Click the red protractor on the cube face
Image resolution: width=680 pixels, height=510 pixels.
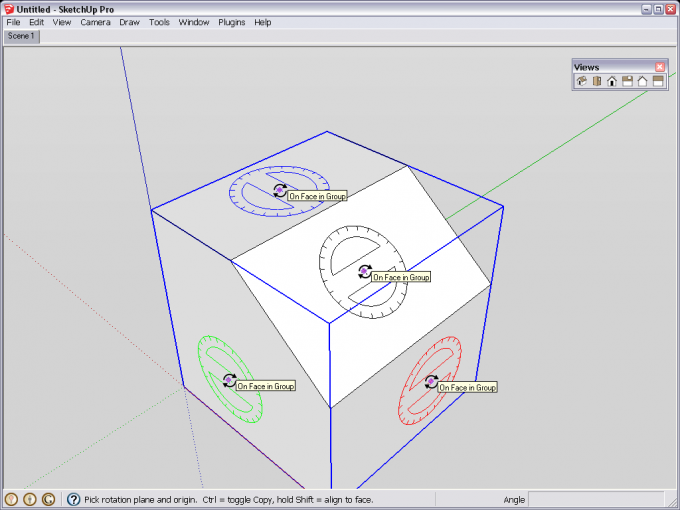(x=430, y=380)
